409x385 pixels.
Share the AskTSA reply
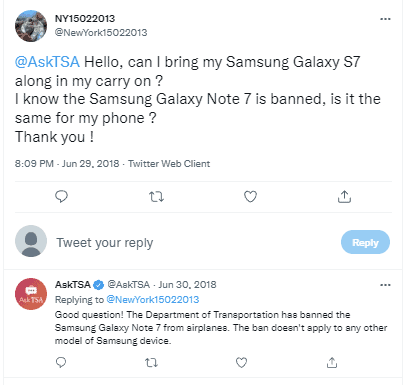pyautogui.click(x=332, y=362)
